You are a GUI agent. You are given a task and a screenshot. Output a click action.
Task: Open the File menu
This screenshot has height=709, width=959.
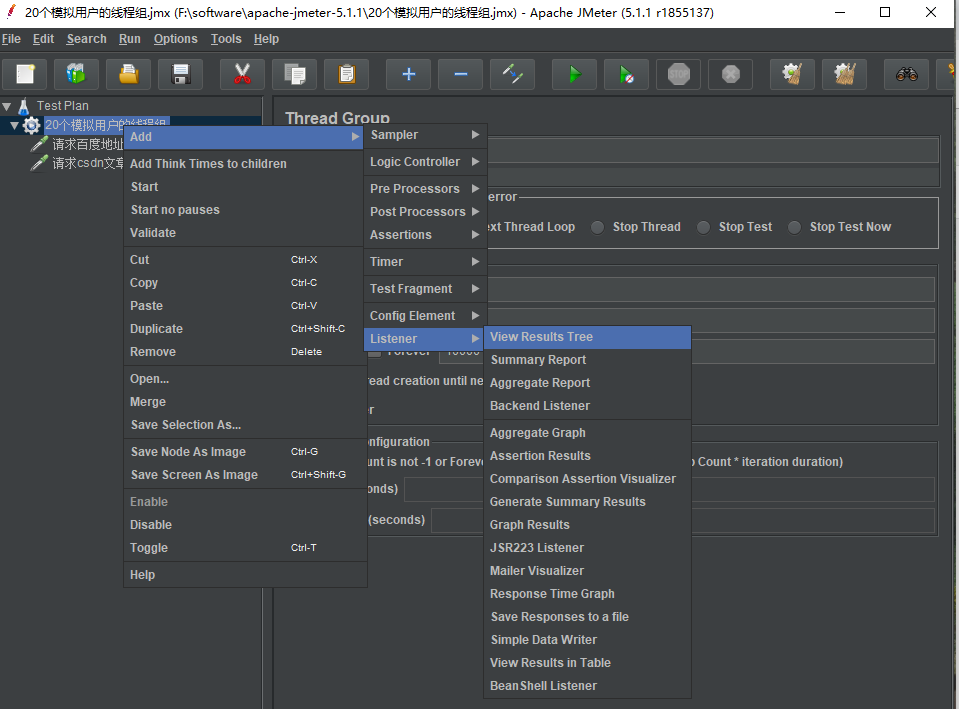pyautogui.click(x=11, y=39)
